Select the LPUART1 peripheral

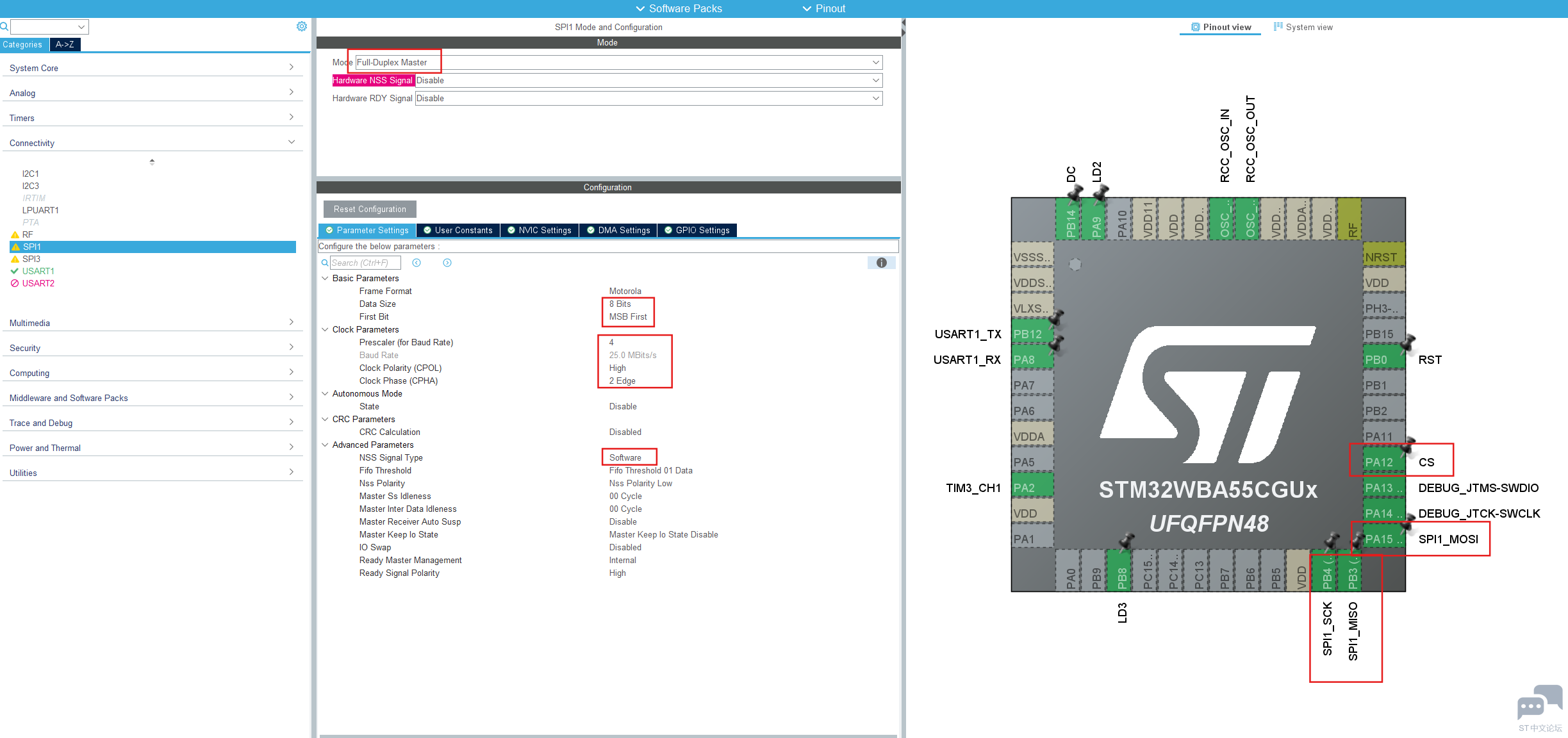click(x=40, y=210)
